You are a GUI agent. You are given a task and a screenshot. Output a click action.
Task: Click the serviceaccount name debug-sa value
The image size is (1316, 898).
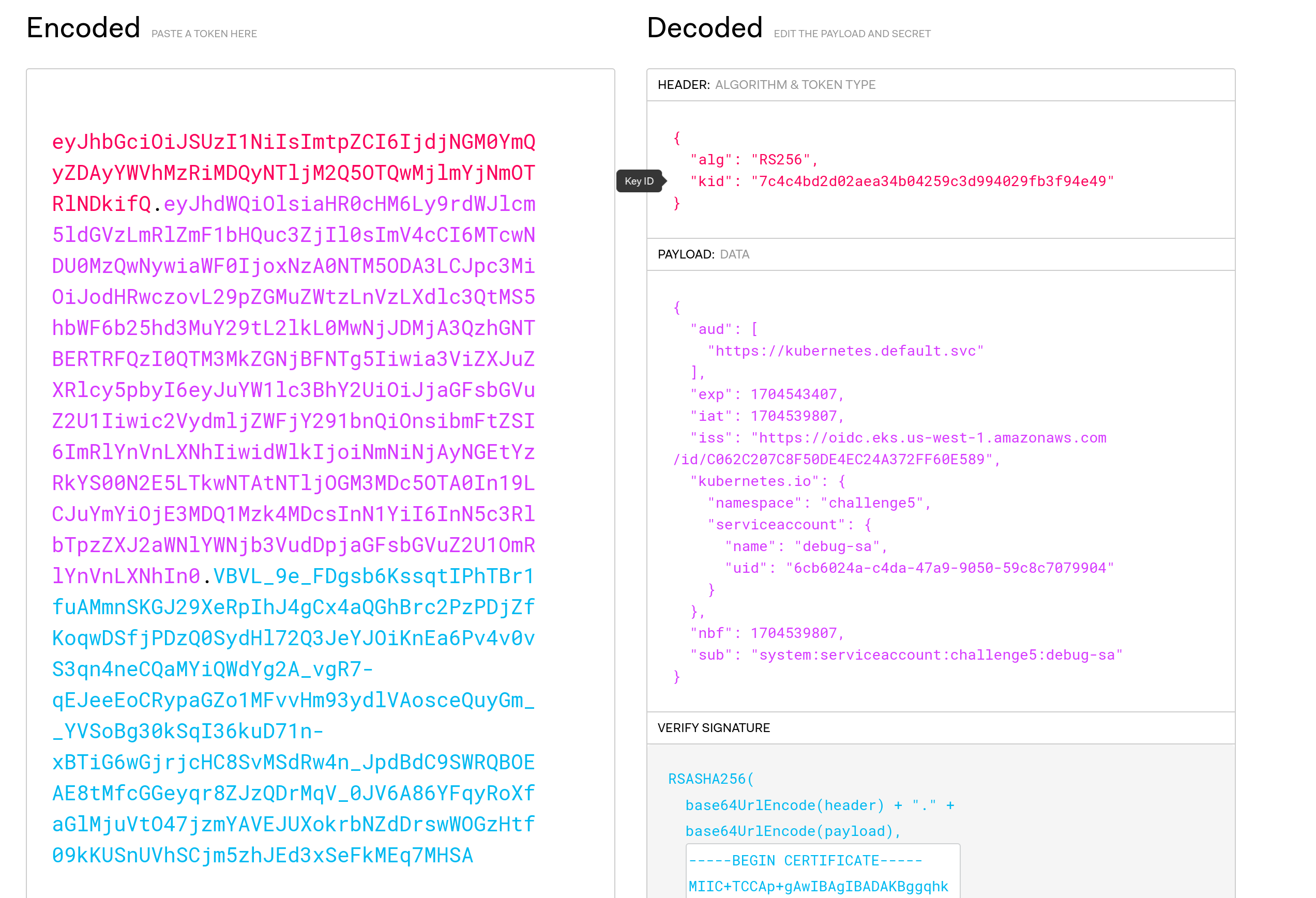(837, 547)
